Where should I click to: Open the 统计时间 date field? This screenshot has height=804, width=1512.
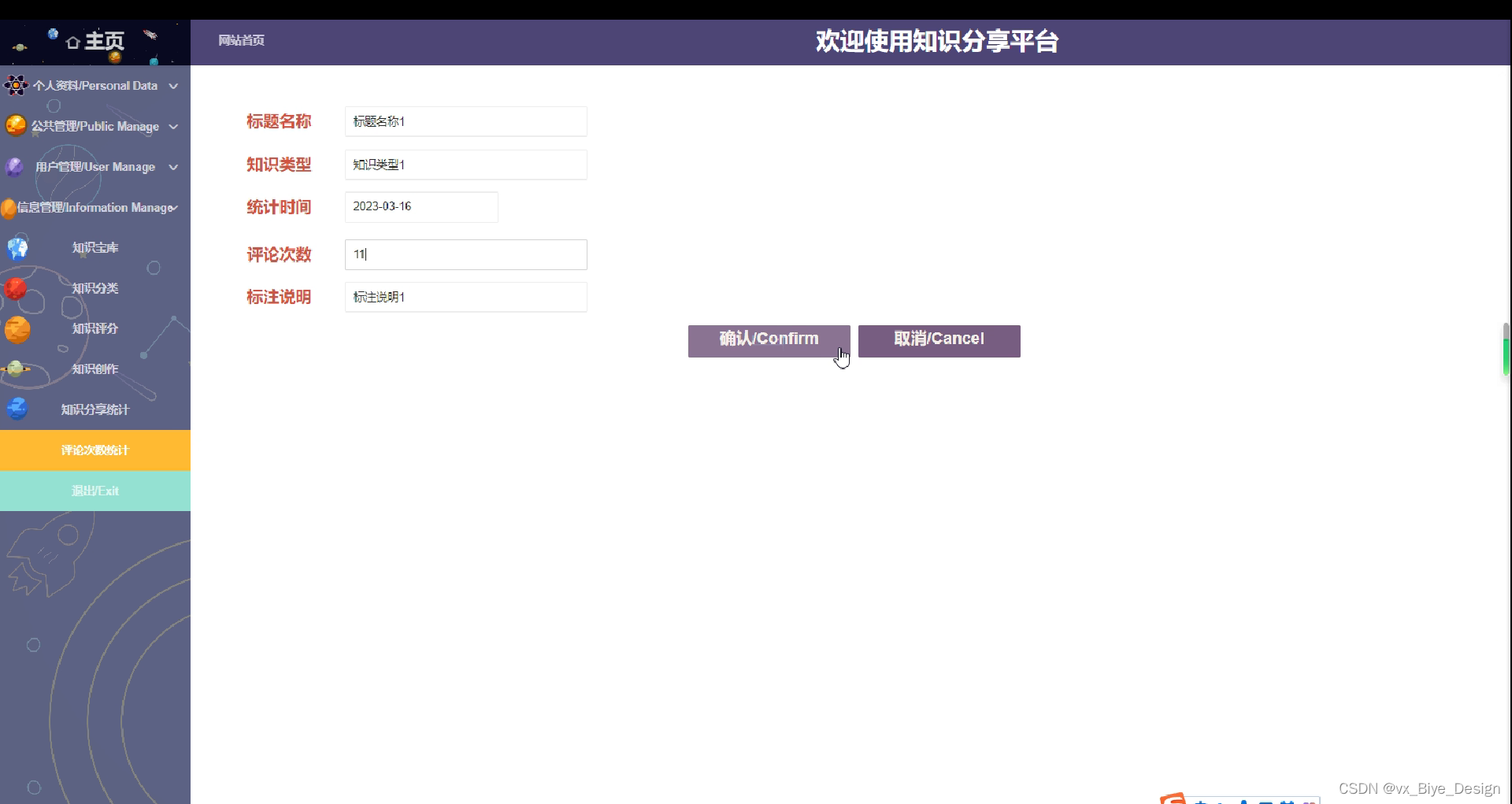coord(421,206)
